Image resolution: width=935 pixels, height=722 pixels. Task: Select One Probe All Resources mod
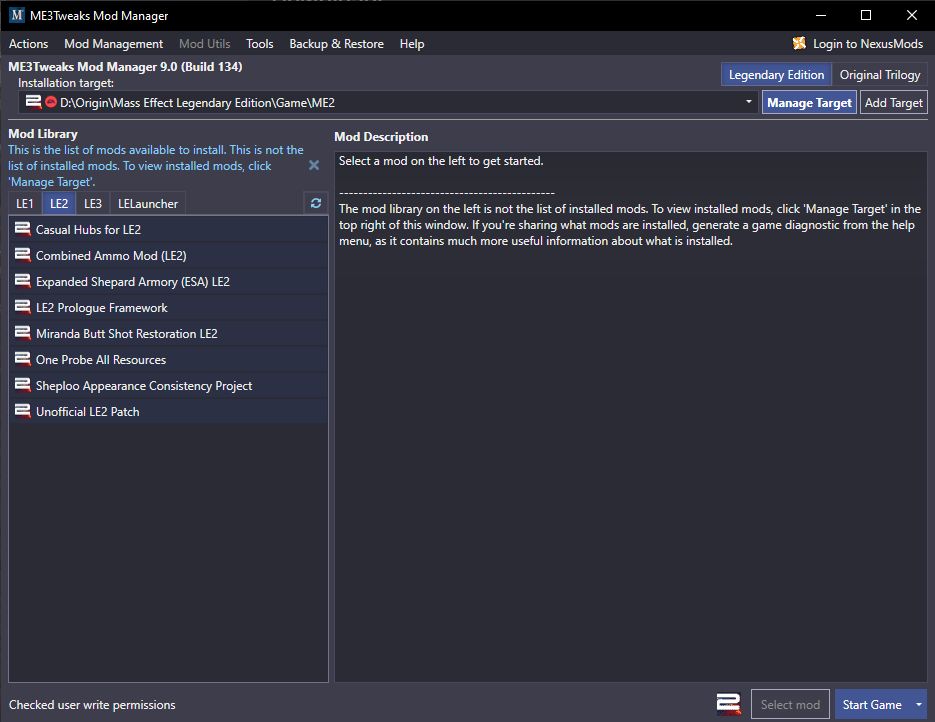[168, 360]
